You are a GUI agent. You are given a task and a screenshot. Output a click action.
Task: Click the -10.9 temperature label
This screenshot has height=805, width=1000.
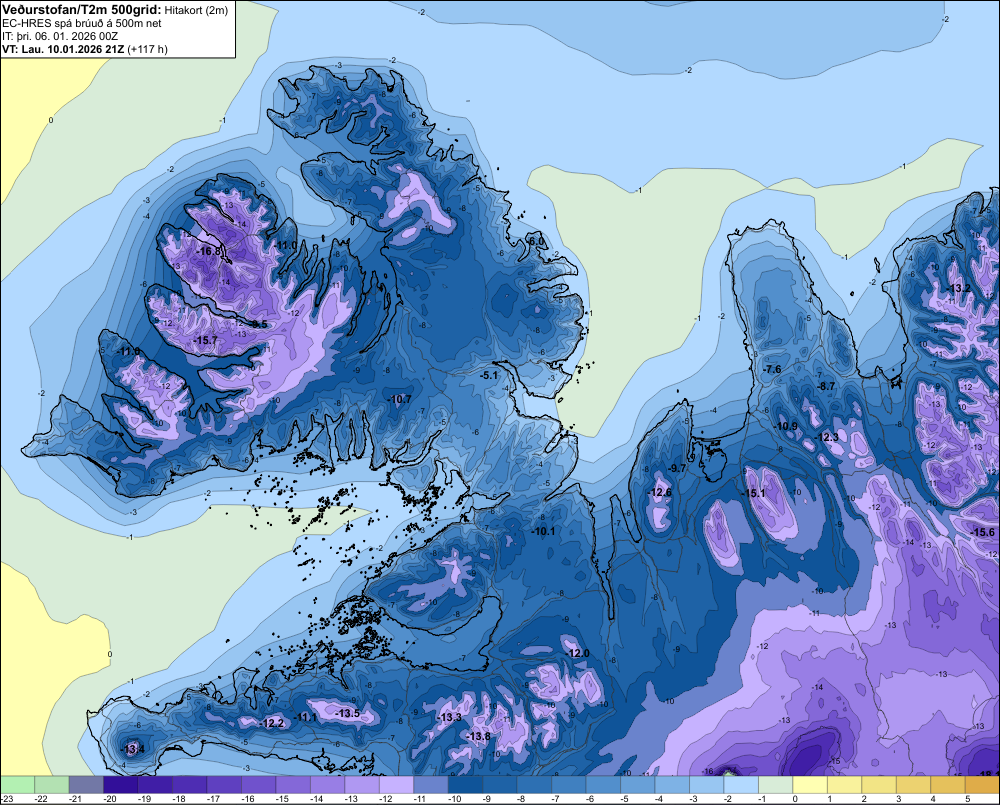[x=786, y=426]
